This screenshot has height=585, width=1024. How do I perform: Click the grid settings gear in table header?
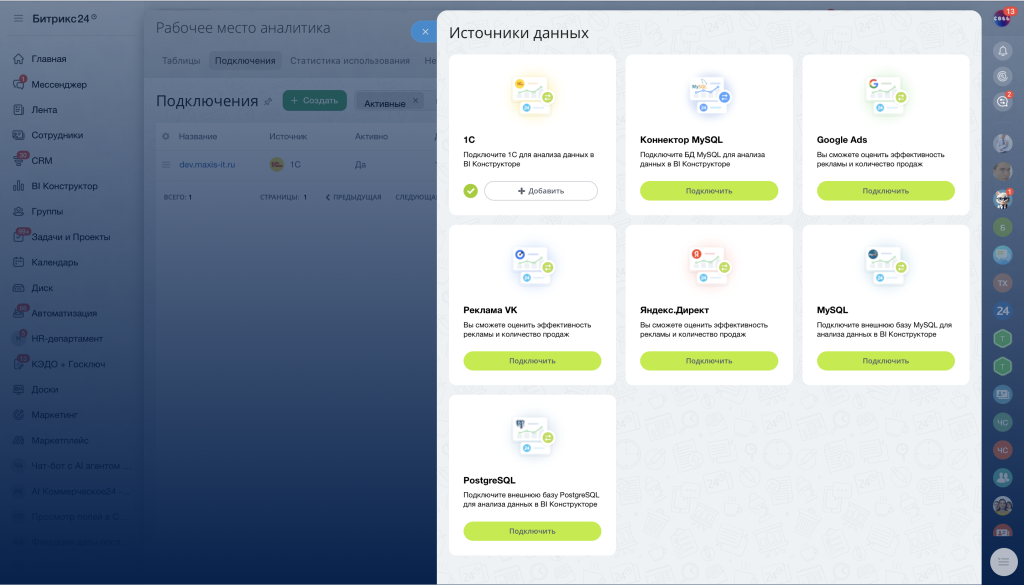point(166,136)
